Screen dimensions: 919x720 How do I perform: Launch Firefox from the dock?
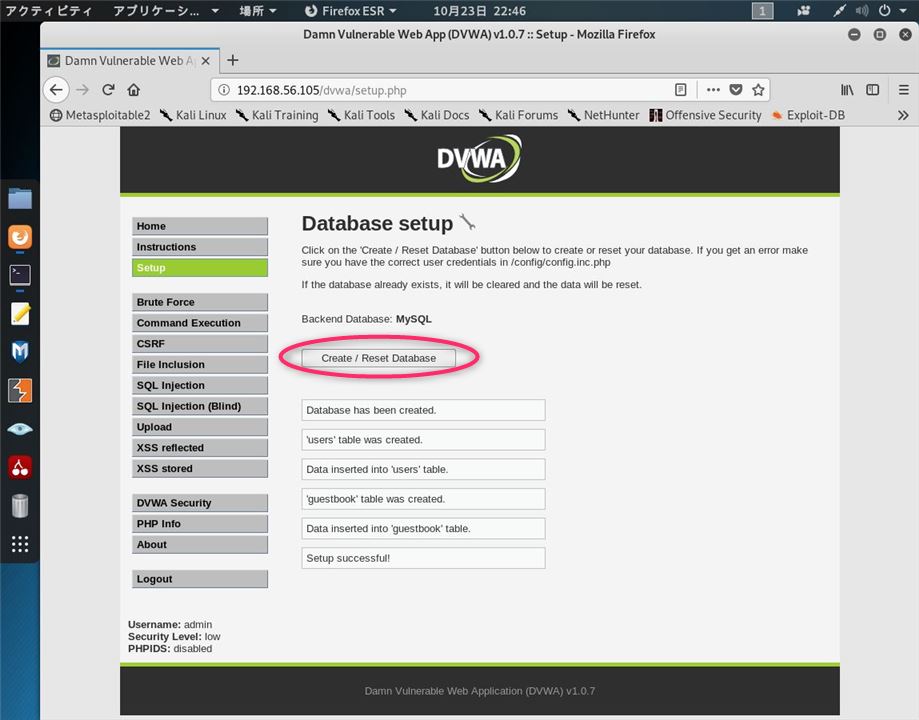point(20,237)
